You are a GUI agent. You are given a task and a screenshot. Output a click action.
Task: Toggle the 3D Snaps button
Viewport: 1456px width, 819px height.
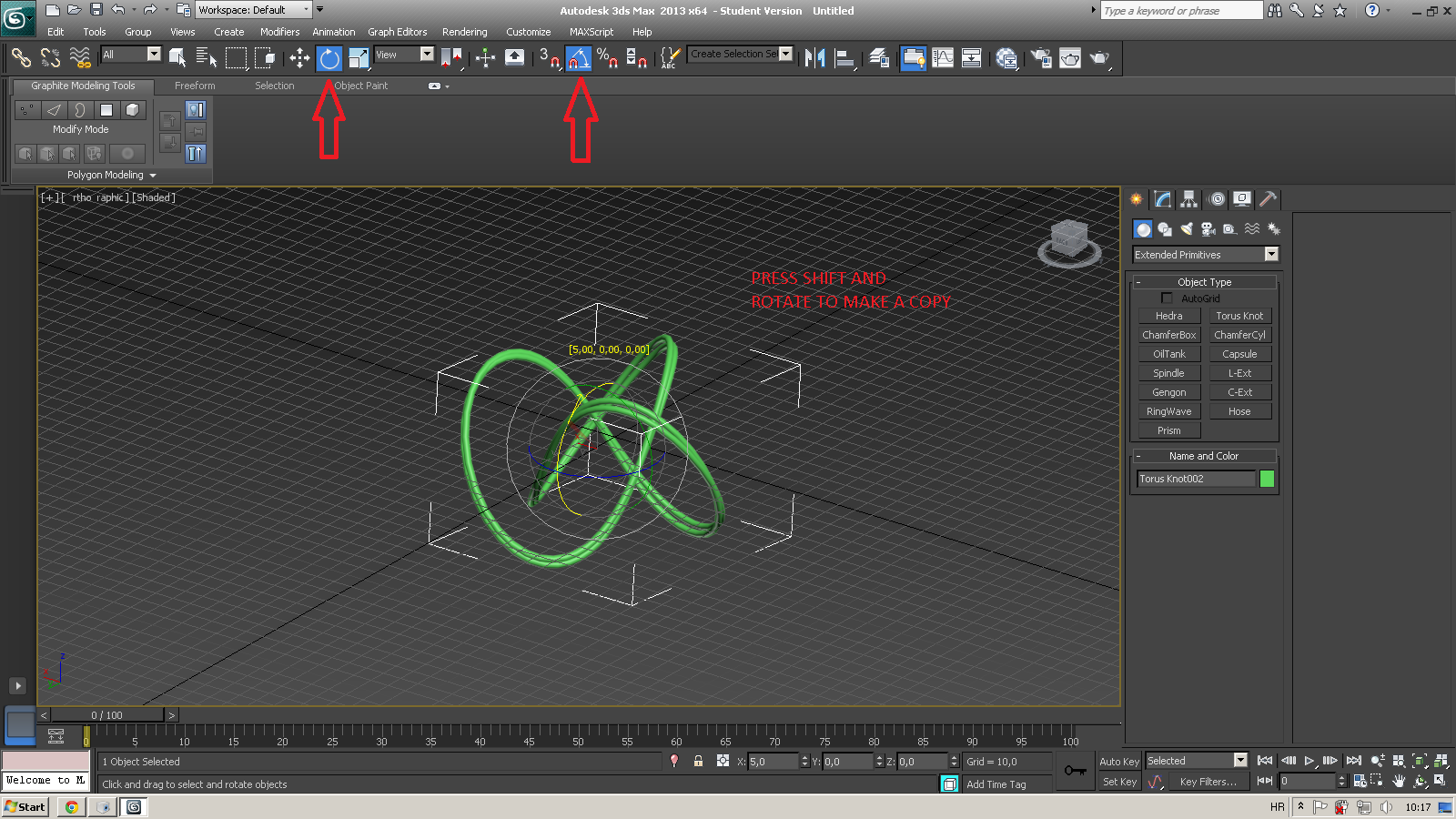[x=549, y=58]
